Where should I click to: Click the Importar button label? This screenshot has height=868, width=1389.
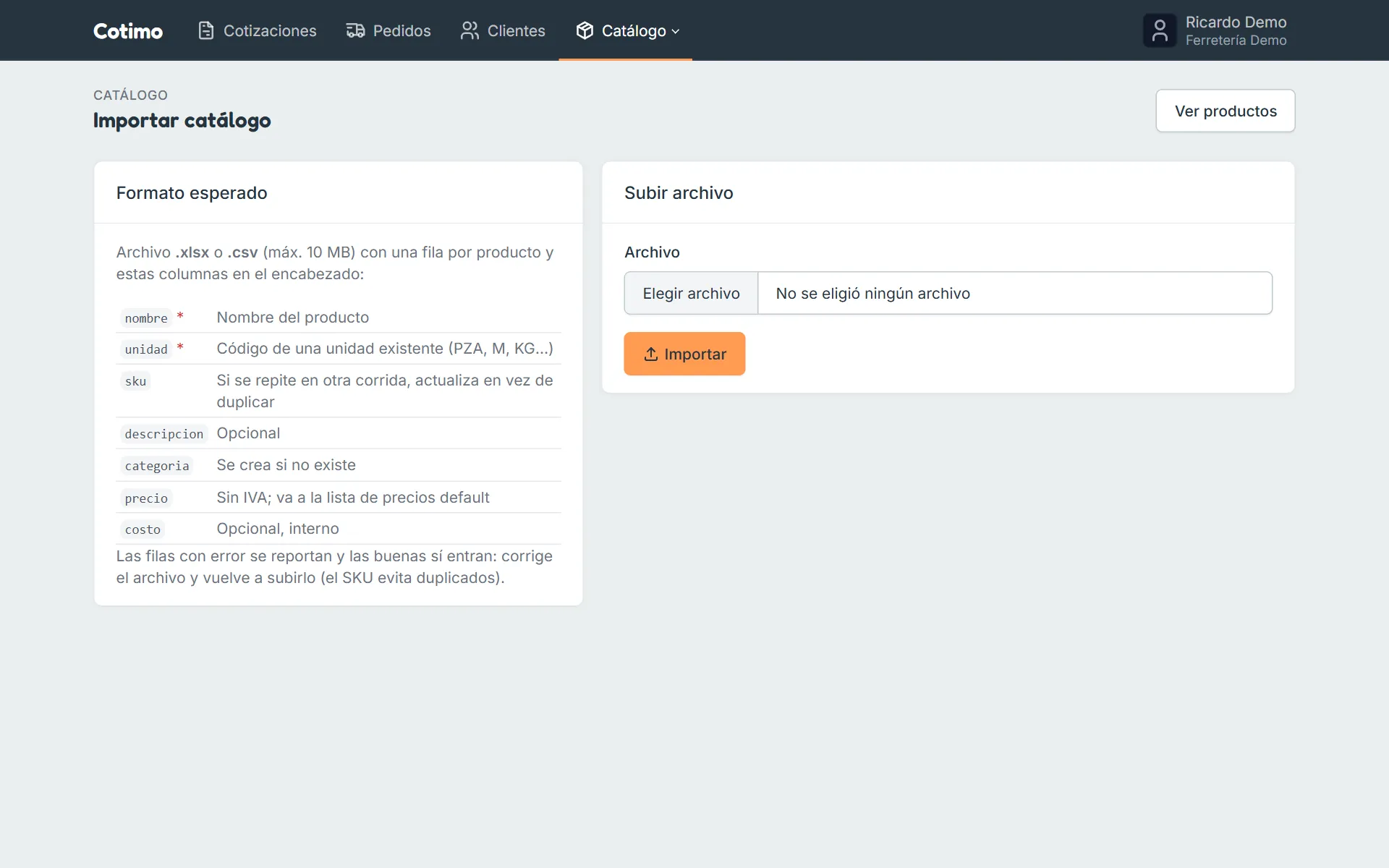[695, 354]
